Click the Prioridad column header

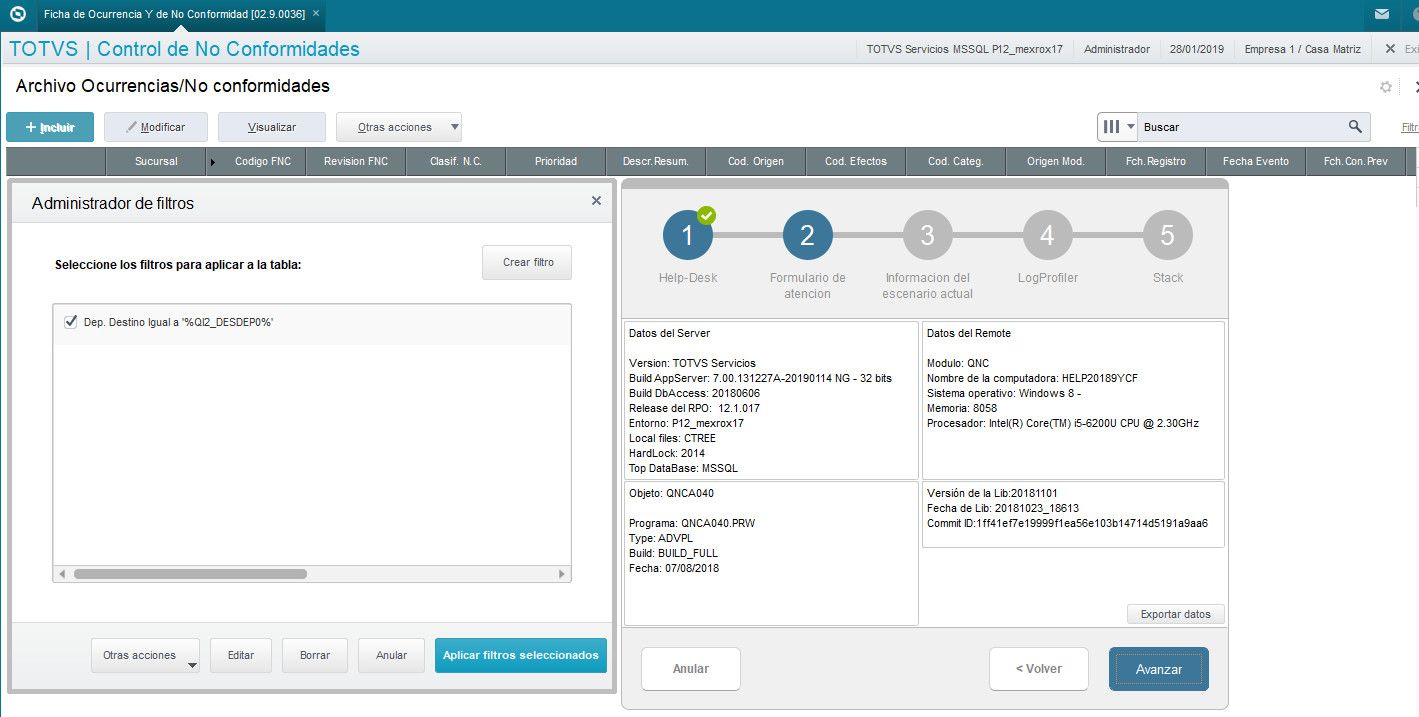click(x=556, y=161)
